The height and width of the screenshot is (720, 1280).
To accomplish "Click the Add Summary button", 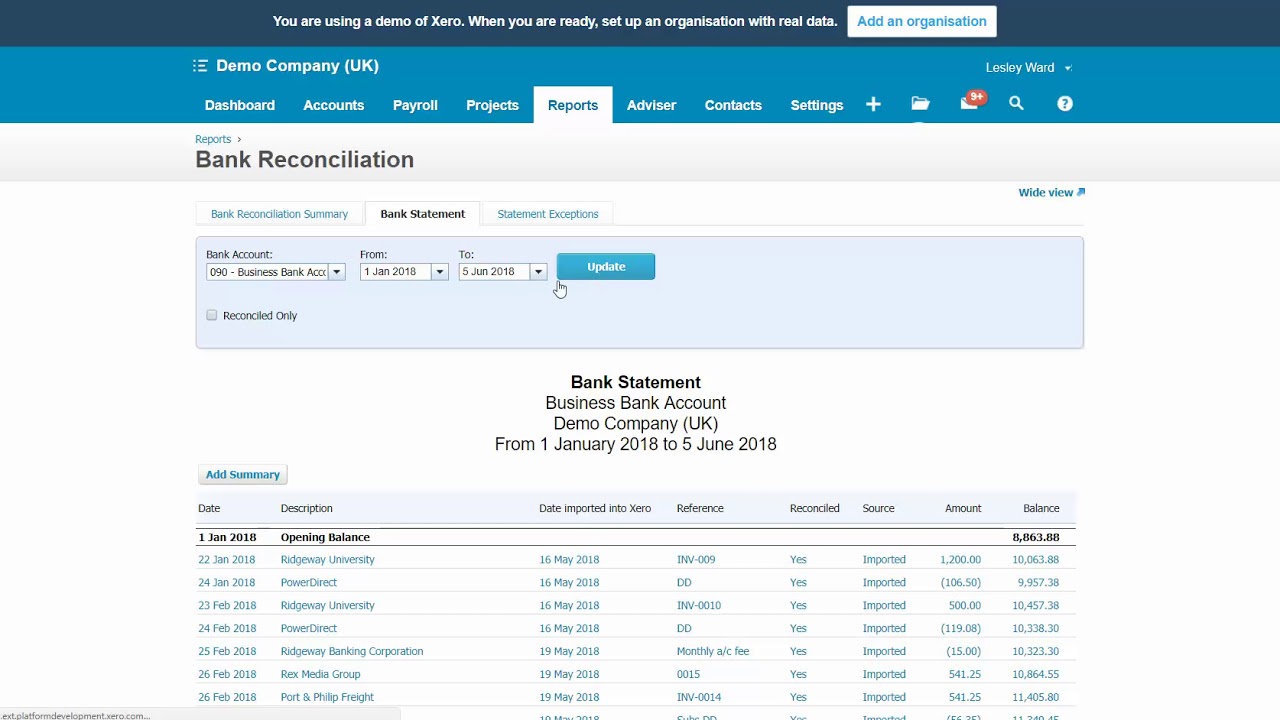I will (x=243, y=475).
